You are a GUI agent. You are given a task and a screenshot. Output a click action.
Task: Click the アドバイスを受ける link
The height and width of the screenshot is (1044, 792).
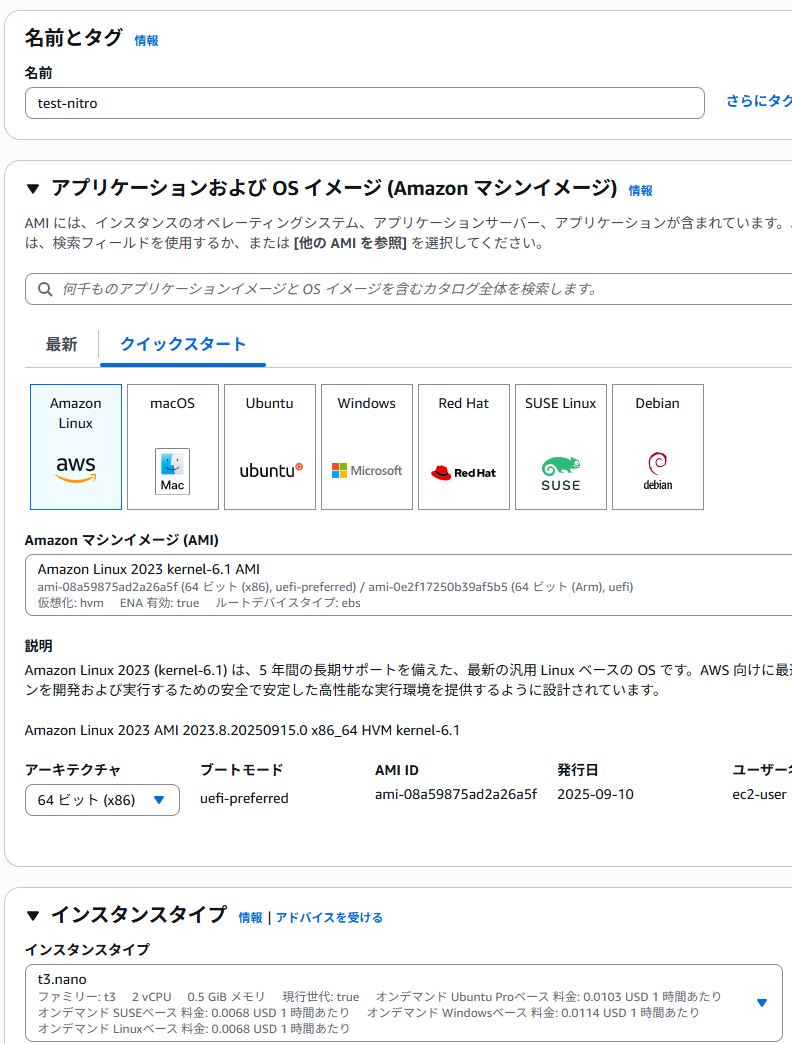click(329, 917)
